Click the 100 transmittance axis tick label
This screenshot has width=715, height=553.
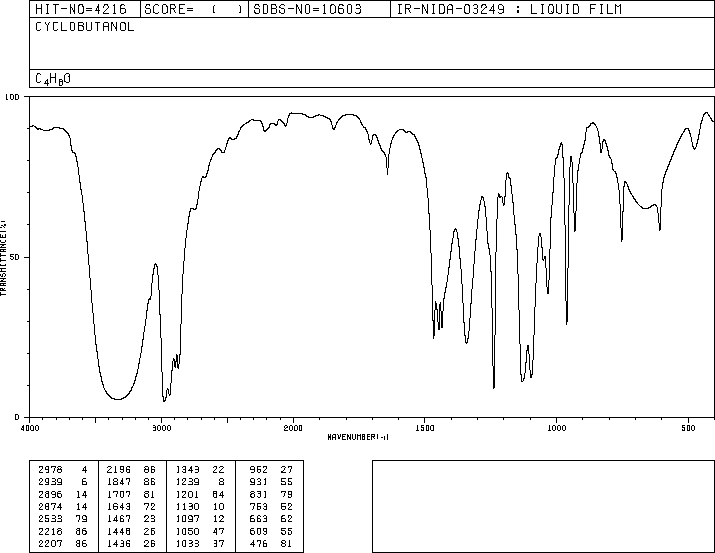12,97
